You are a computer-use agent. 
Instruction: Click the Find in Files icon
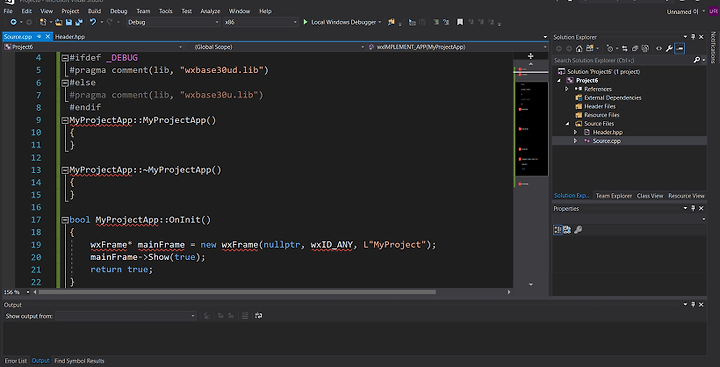[x=391, y=22]
